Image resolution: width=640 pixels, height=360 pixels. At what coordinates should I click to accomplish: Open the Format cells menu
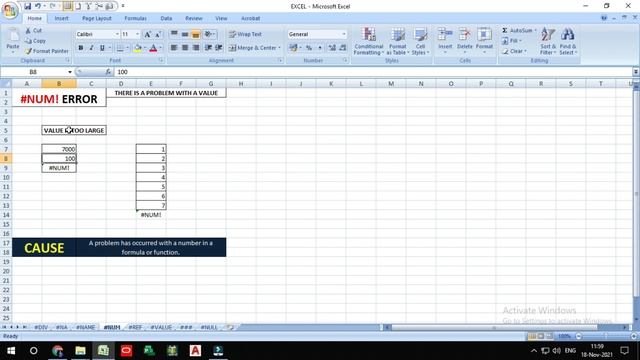[484, 41]
